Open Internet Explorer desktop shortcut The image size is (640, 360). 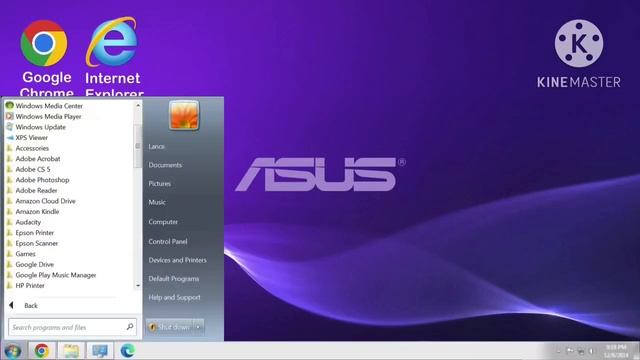(x=113, y=57)
